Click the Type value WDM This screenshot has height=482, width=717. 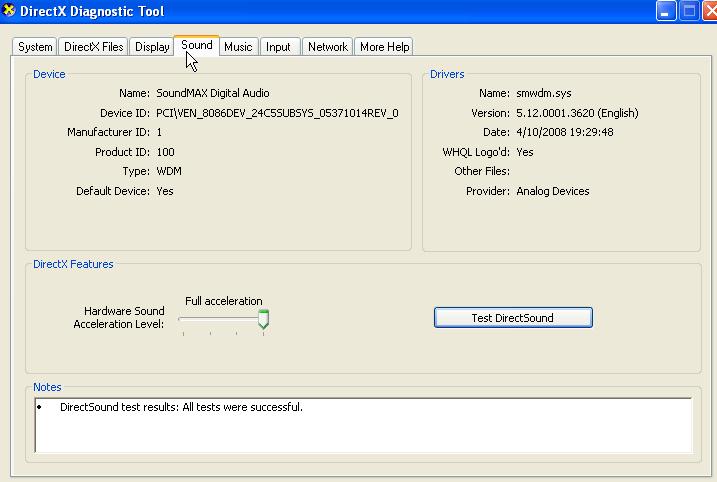tap(169, 171)
